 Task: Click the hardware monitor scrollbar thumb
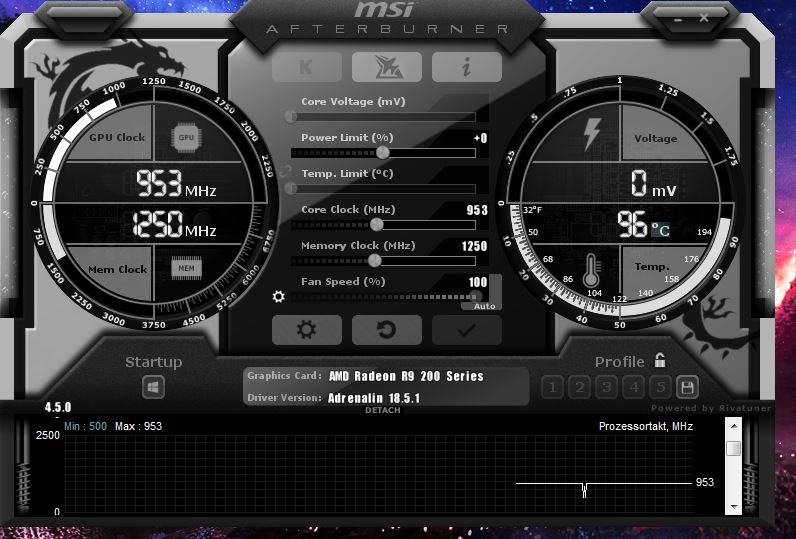pyautogui.click(x=734, y=448)
